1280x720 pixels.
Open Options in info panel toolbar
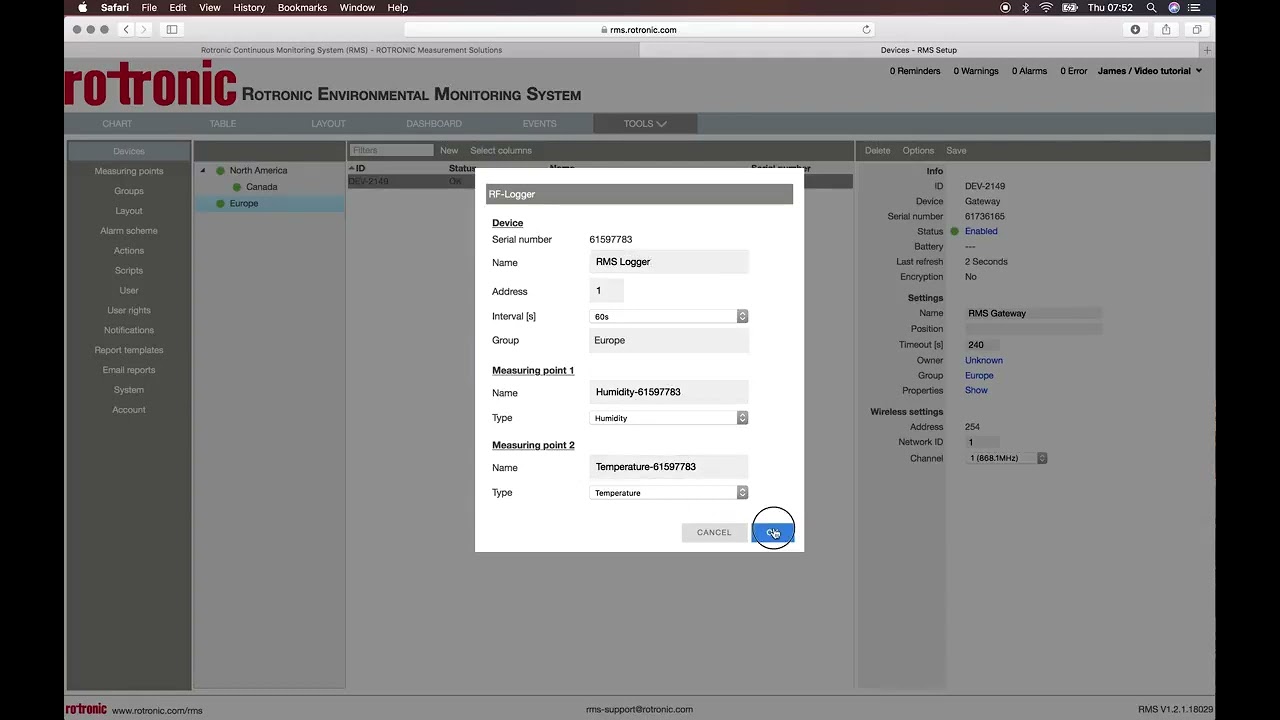click(x=918, y=151)
